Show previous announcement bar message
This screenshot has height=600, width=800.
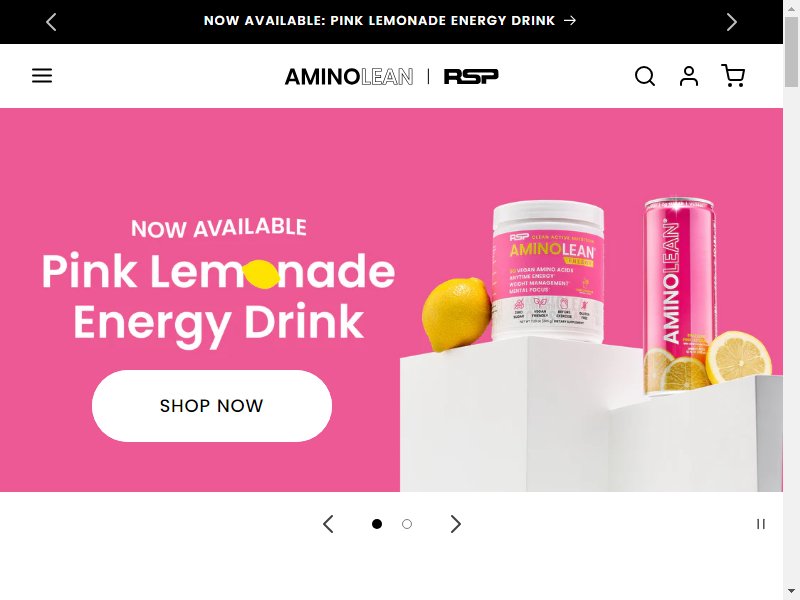pyautogui.click(x=51, y=21)
